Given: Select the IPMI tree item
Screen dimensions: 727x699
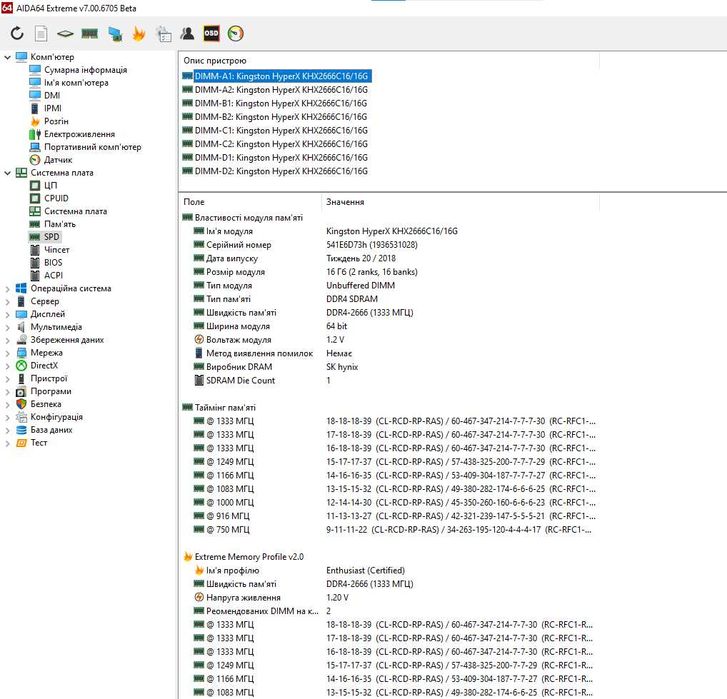Looking at the screenshot, I should tap(52, 108).
